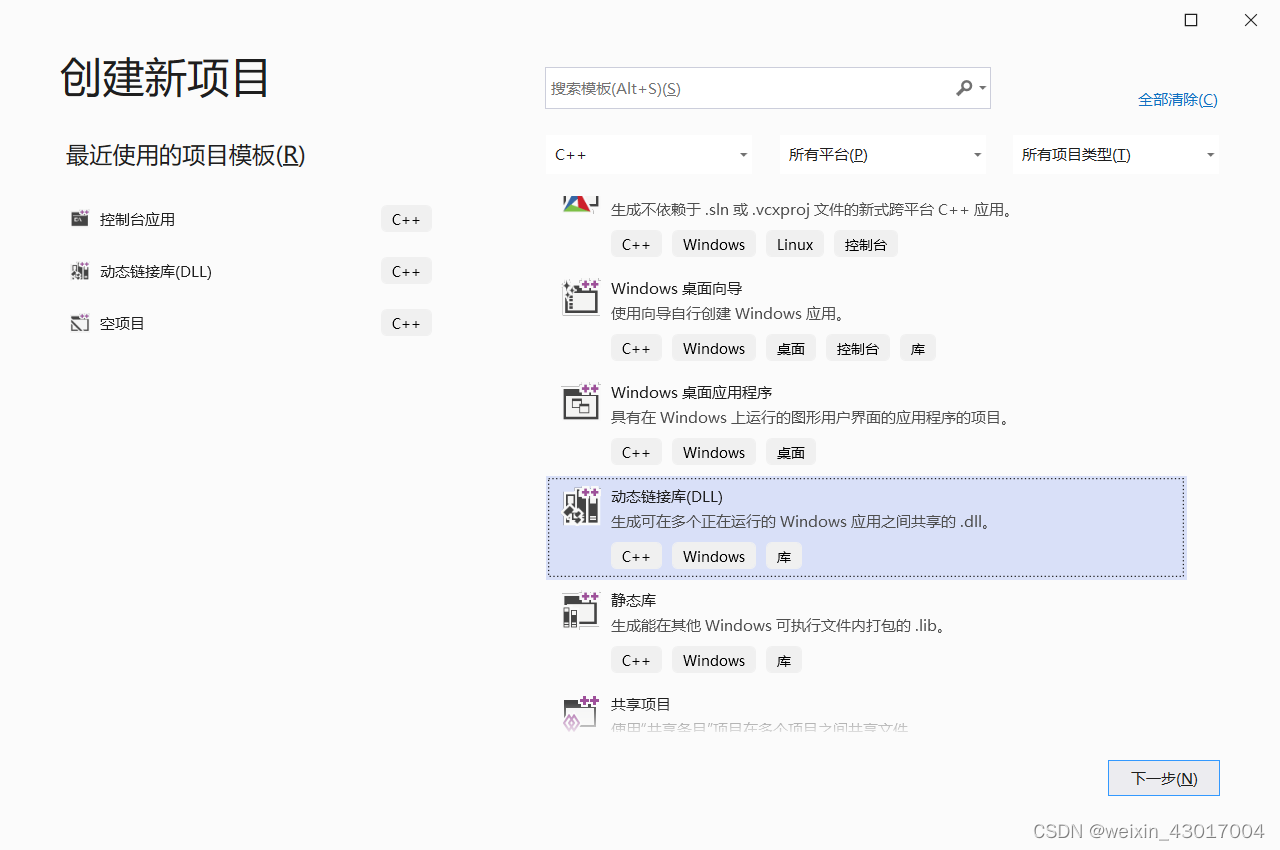The height and width of the screenshot is (850, 1280).
Task: Click the 动态链接库(DLL) template icon in list
Action: point(581,506)
